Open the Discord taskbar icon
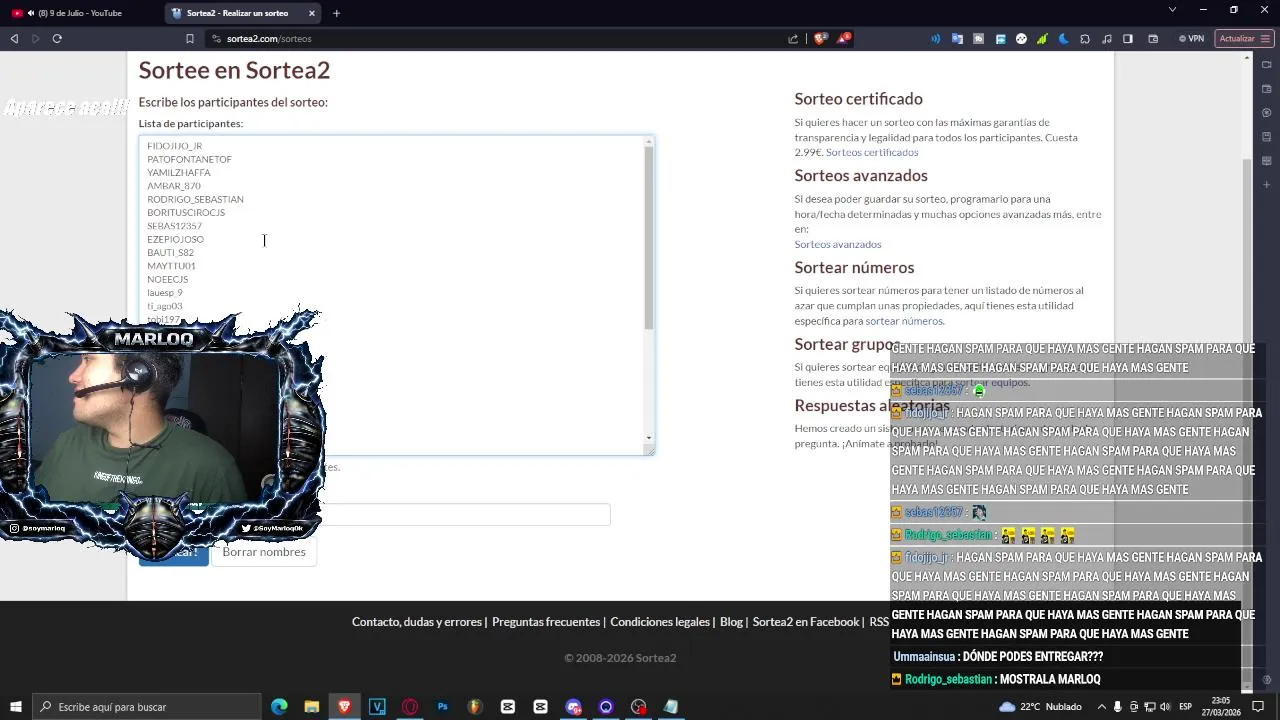The height and width of the screenshot is (720, 1280). coord(573,707)
